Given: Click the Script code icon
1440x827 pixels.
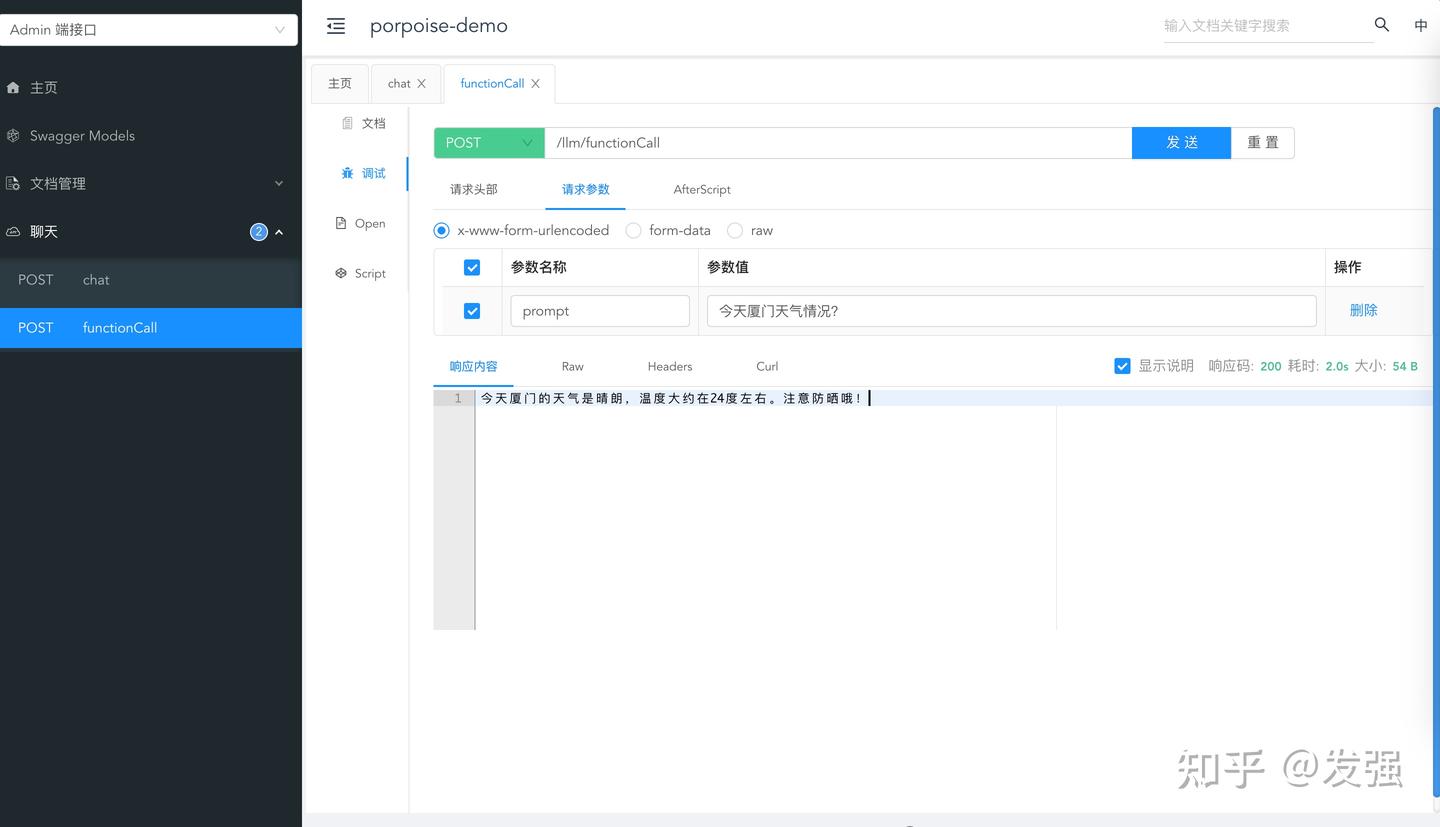Looking at the screenshot, I should [341, 273].
